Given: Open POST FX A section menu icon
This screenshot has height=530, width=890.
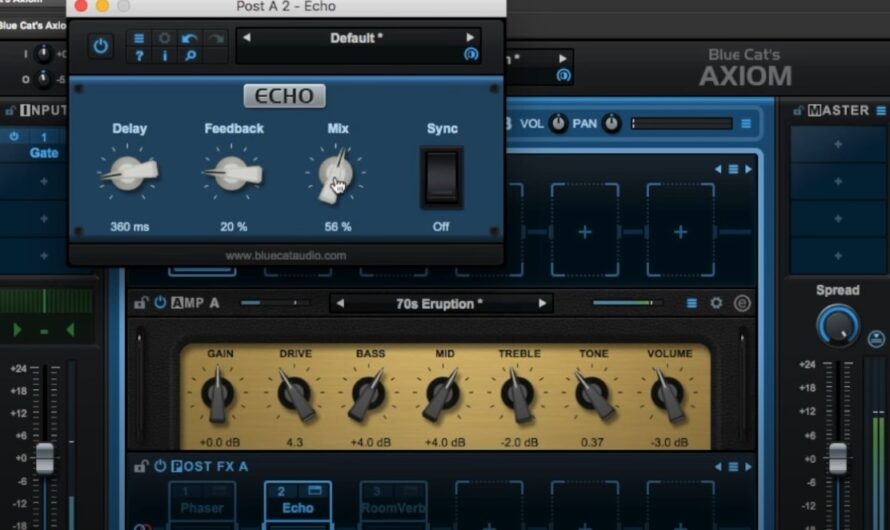Looking at the screenshot, I should coord(733,466).
